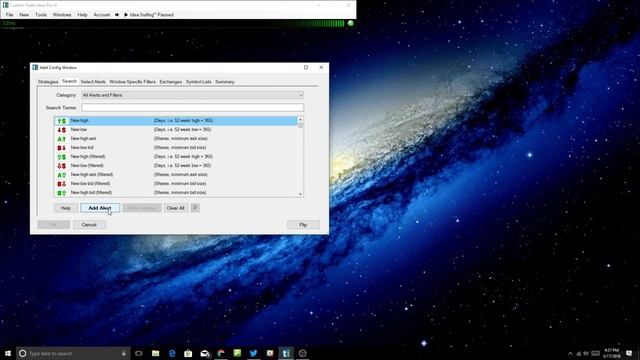Select the New high alert icon
The image size is (640, 360).
click(x=62, y=121)
